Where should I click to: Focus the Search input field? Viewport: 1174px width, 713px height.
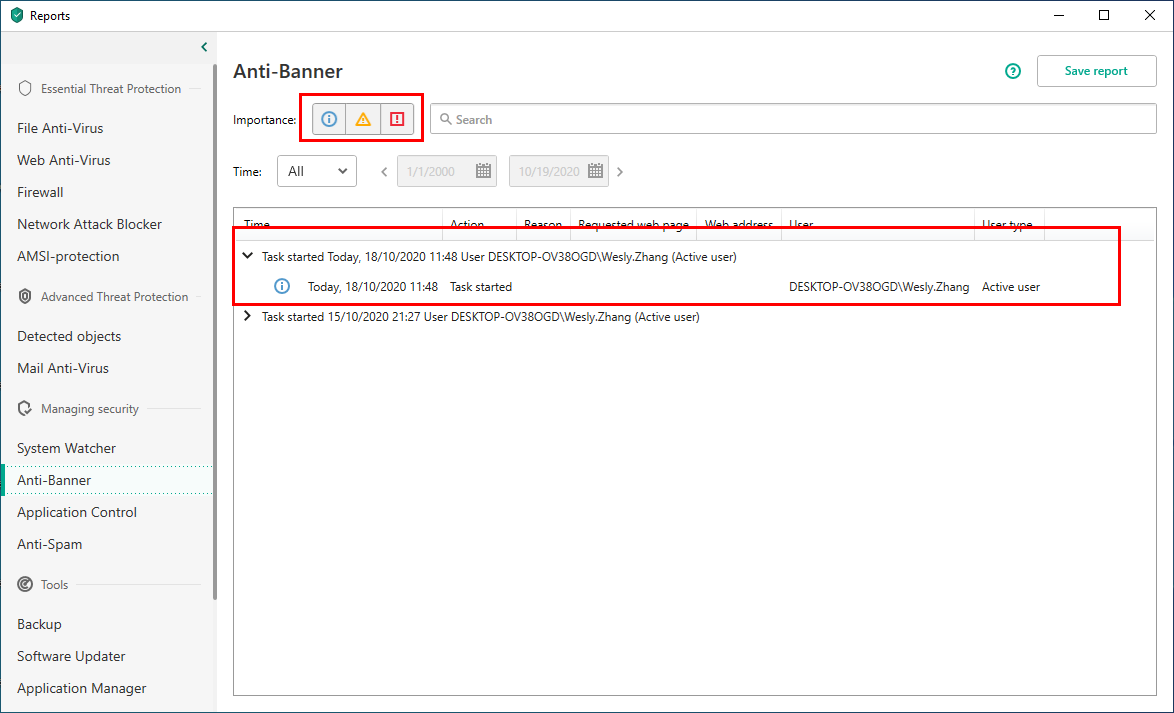[793, 119]
